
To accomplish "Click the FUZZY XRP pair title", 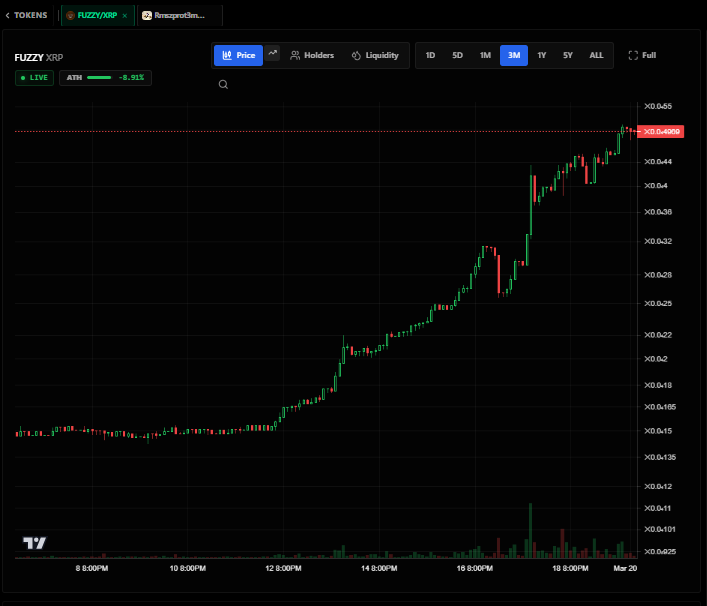I will pos(39,58).
